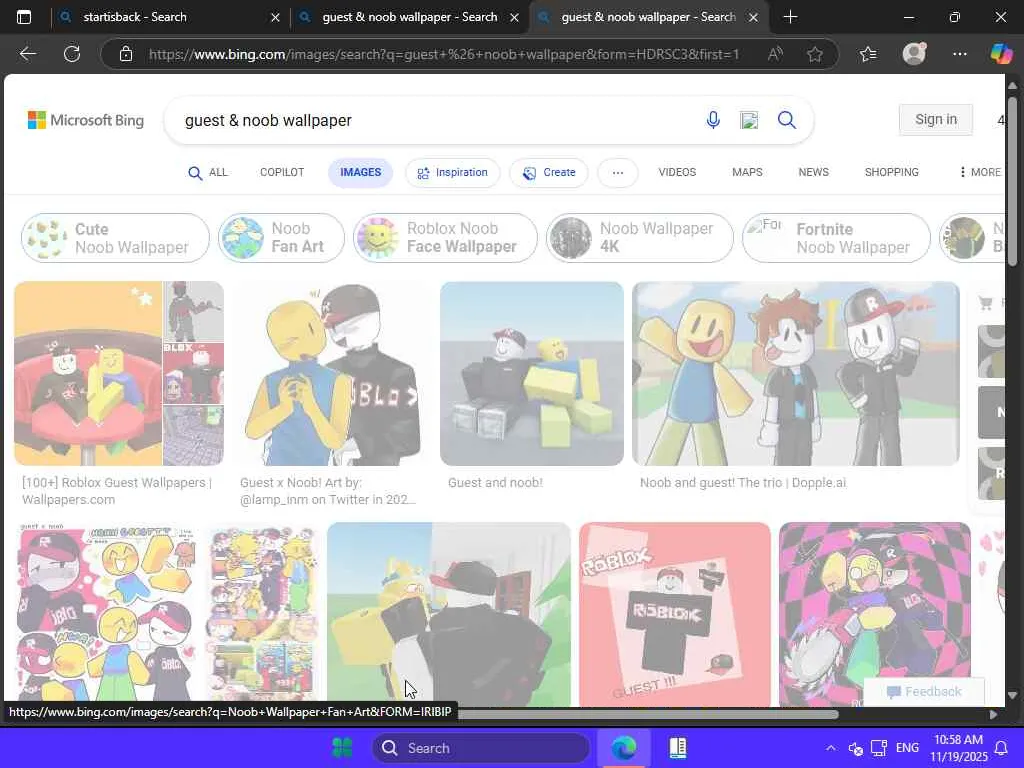Open the notebook app on taskbar
1024x768 pixels.
point(678,748)
